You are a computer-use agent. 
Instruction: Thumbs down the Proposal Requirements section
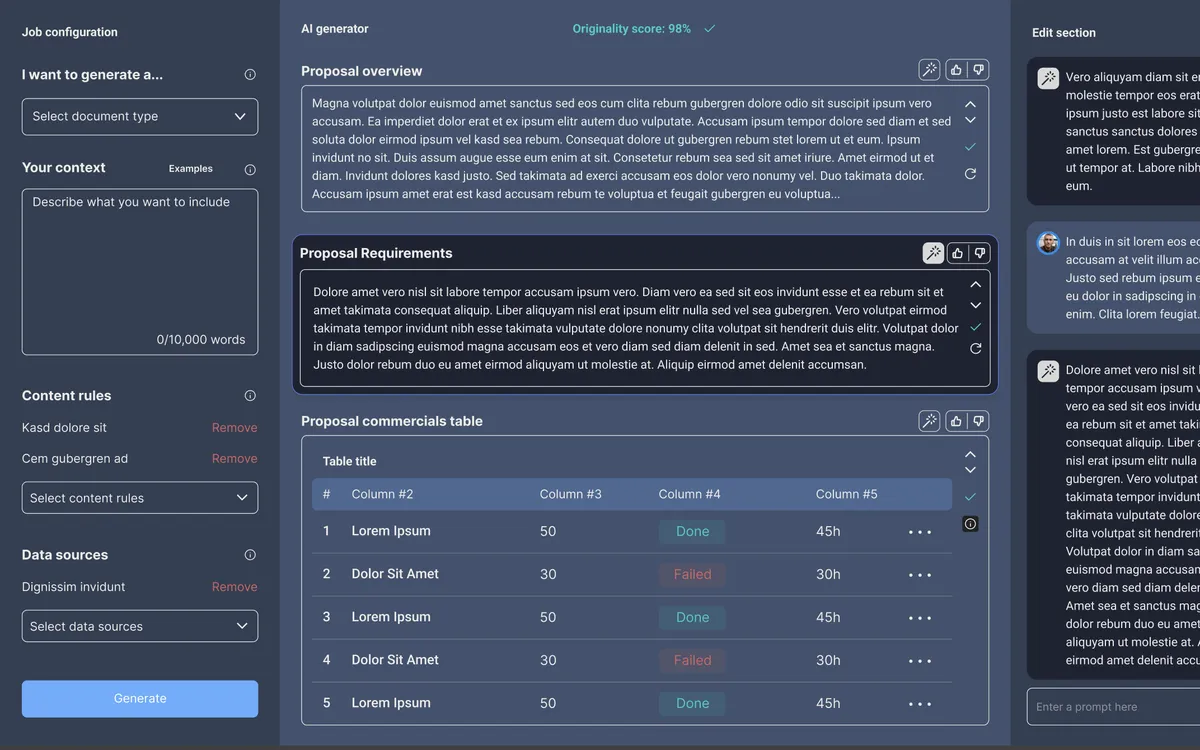[x=980, y=253]
